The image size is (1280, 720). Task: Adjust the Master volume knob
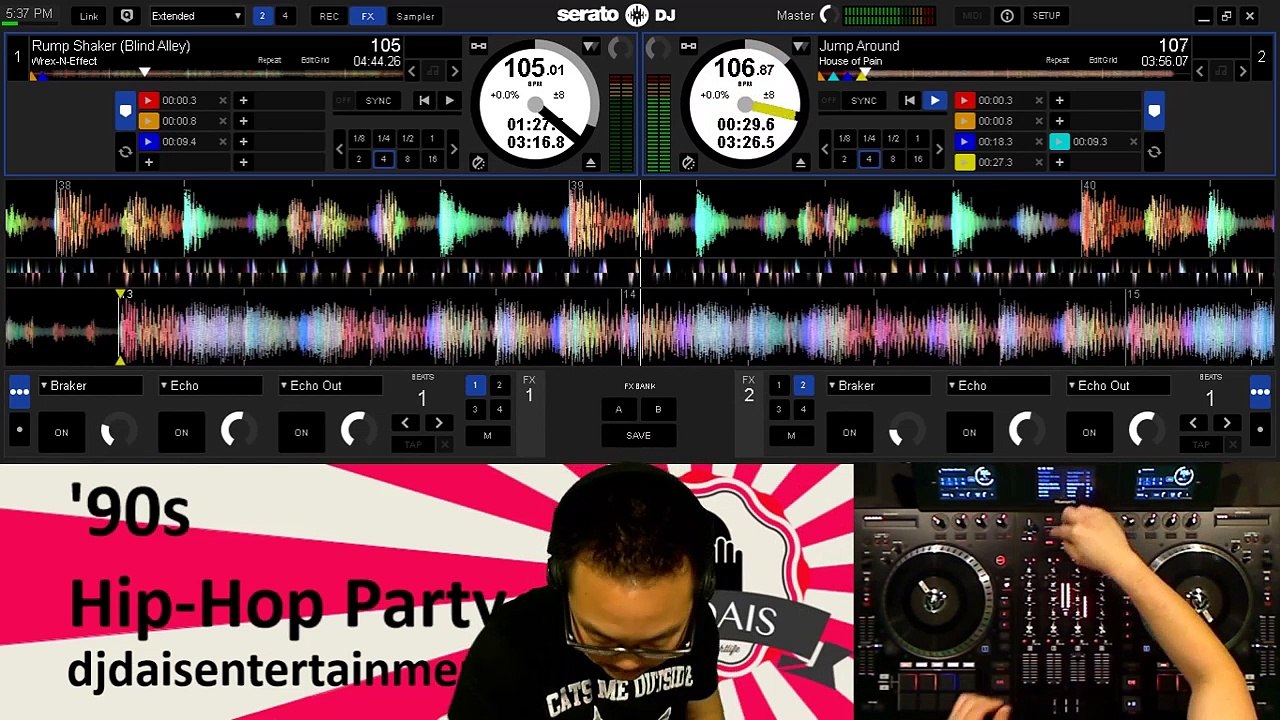[x=826, y=15]
